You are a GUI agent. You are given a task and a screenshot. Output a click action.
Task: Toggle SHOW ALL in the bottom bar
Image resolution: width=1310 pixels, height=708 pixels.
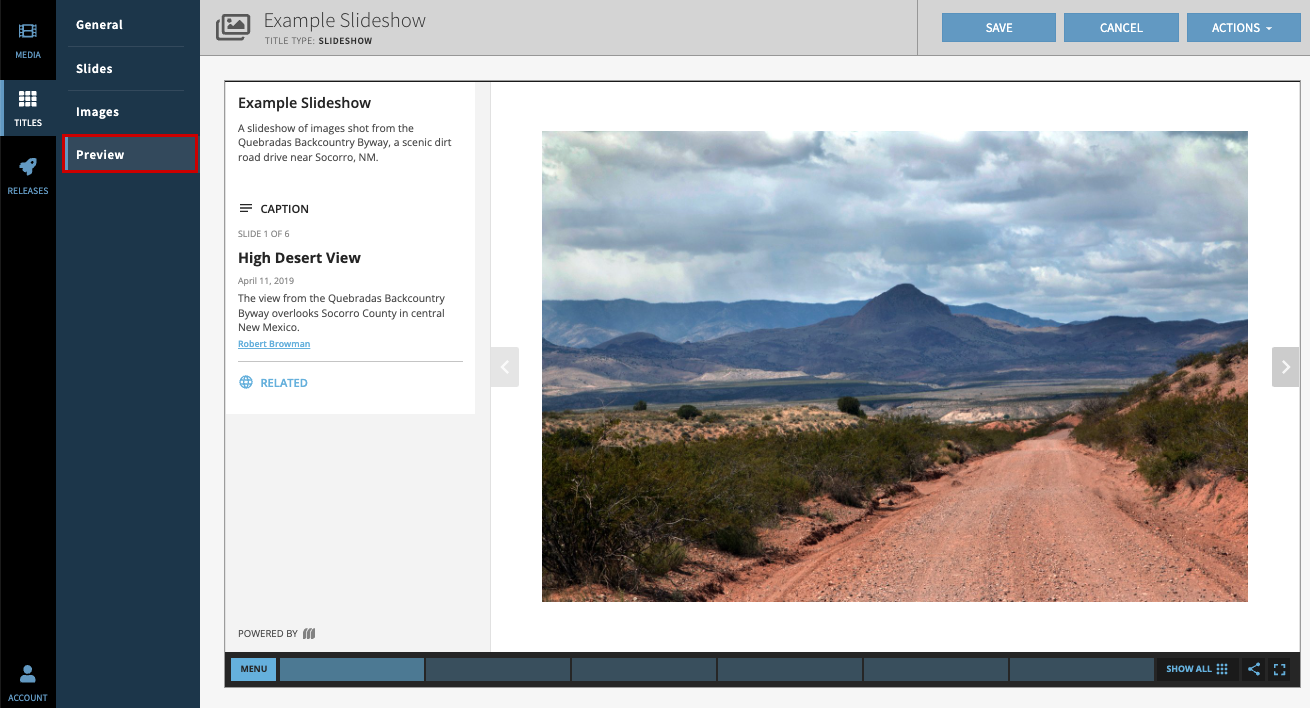coord(1196,669)
